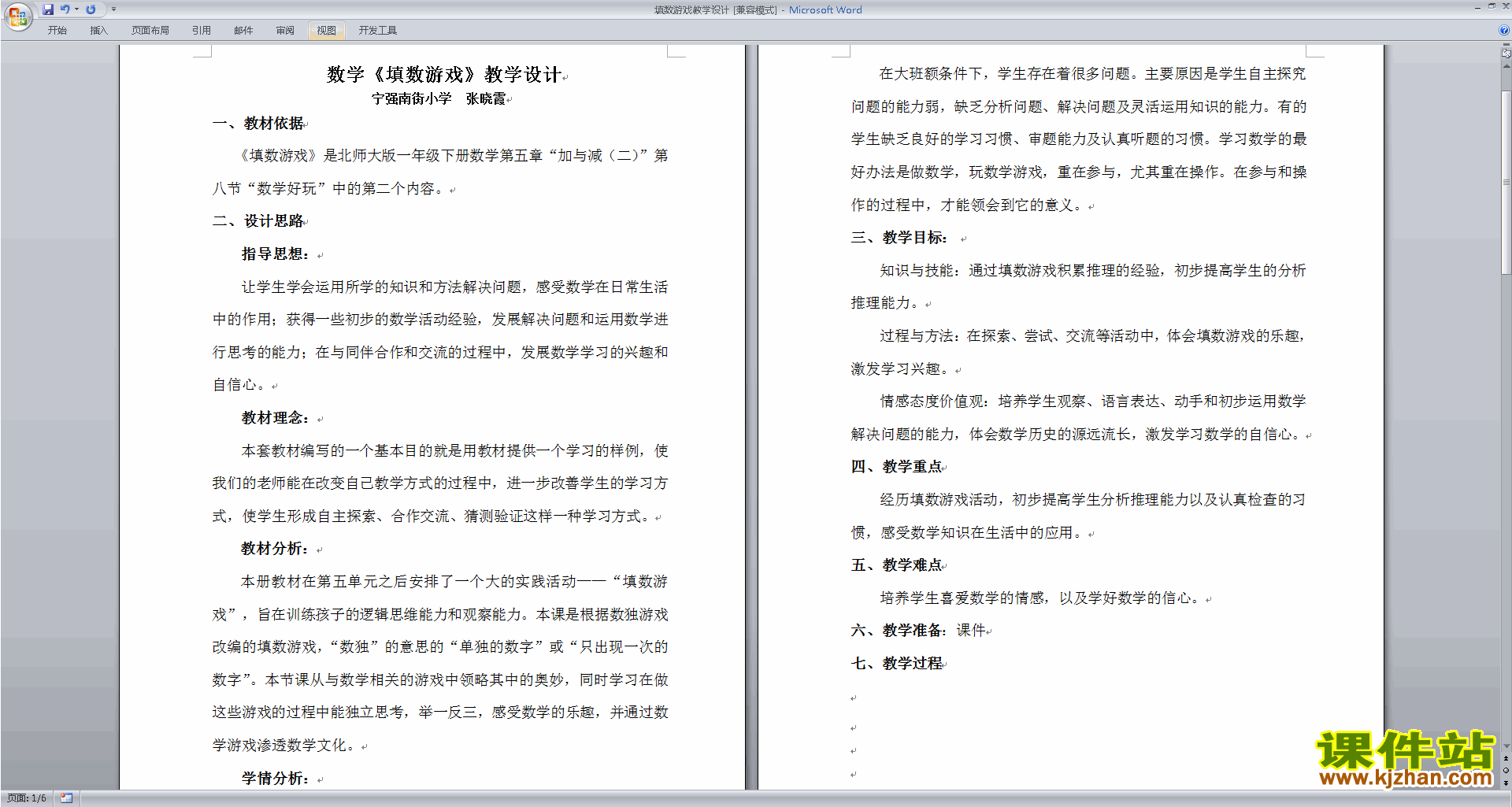Click the author line 宁强南街小学 张晓霞

(439, 98)
